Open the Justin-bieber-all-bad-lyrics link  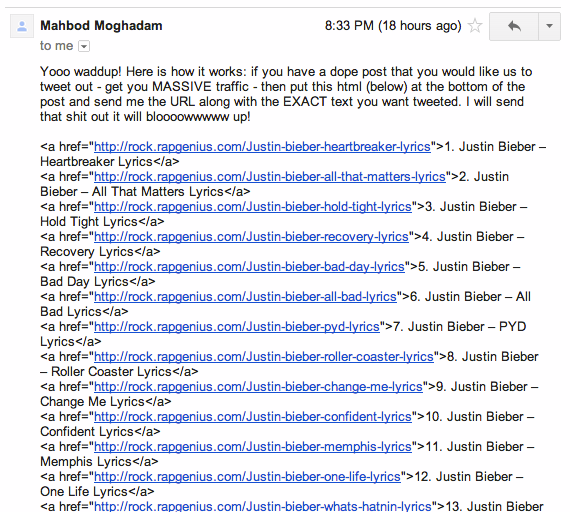pyautogui.click(x=245, y=297)
